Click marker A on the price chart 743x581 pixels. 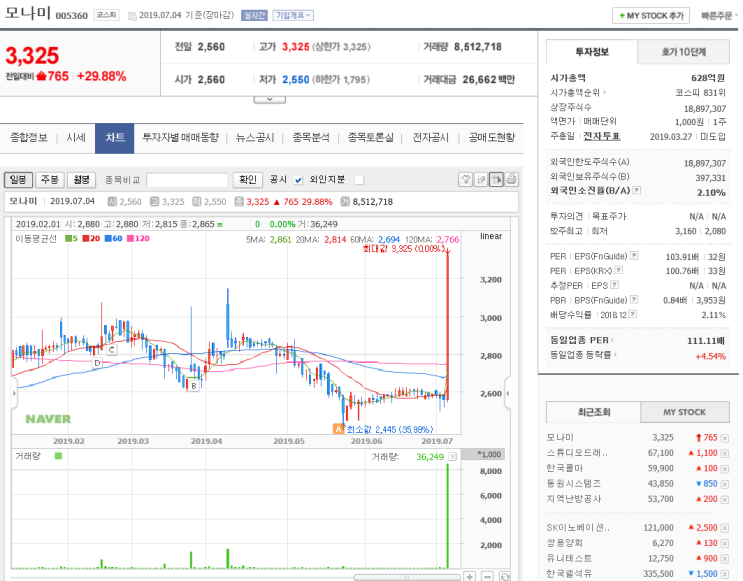[x=338, y=429]
